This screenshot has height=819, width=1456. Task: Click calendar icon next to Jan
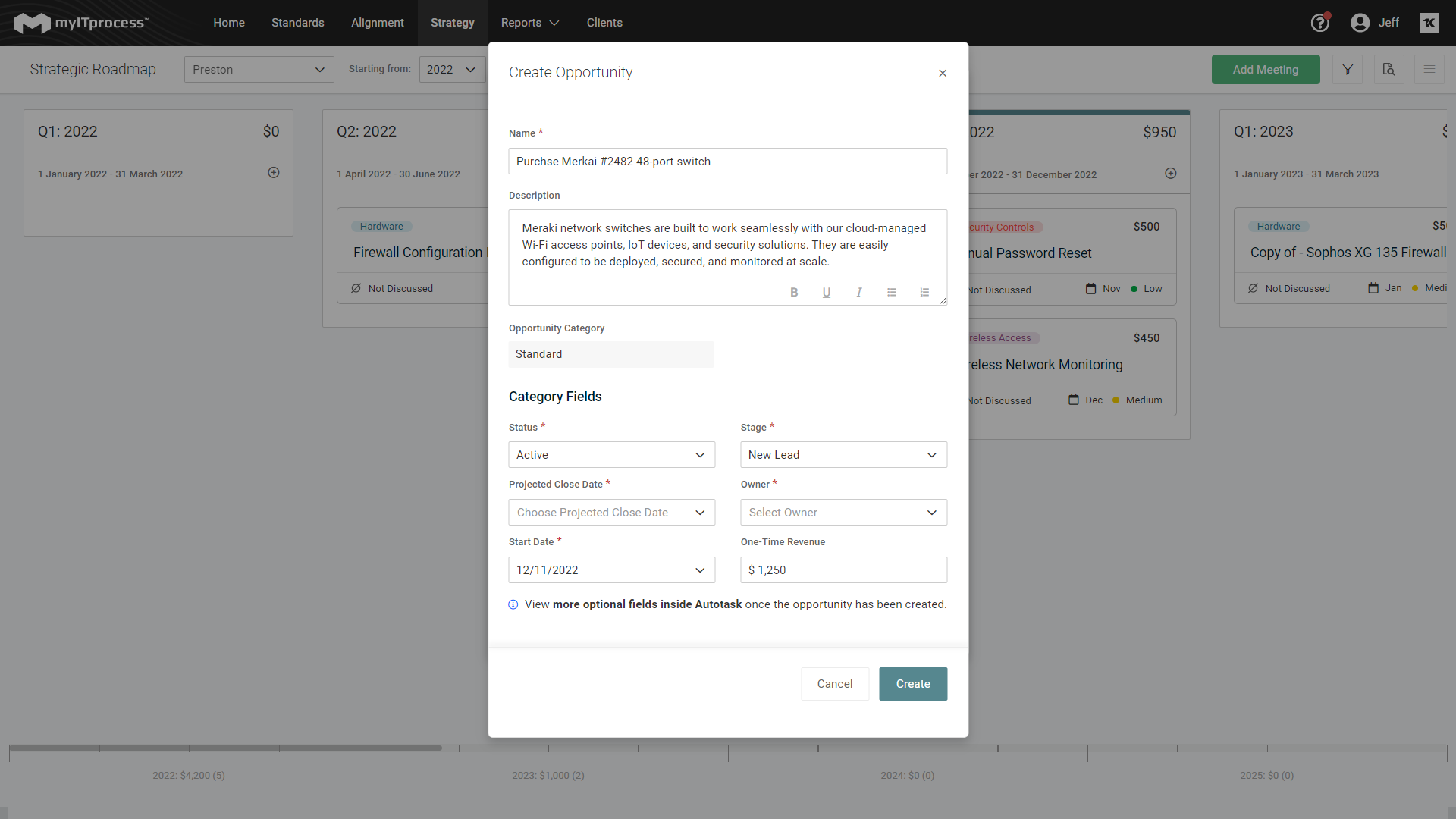1373,288
